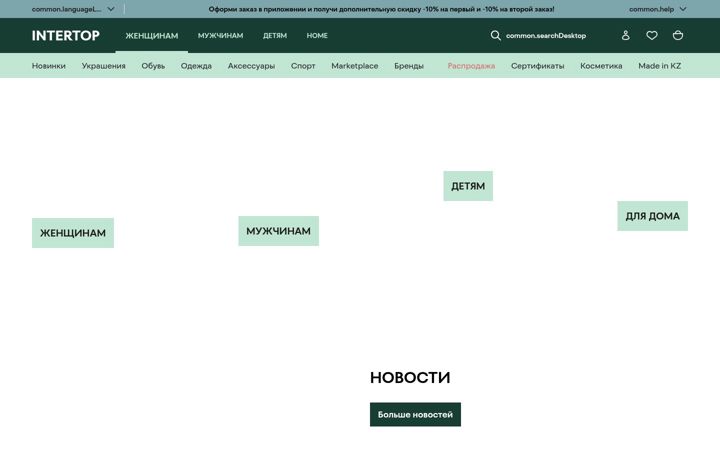Image resolution: width=720 pixels, height=450 pixels.
Task: Open the Сертификаты category
Action: tap(537, 66)
